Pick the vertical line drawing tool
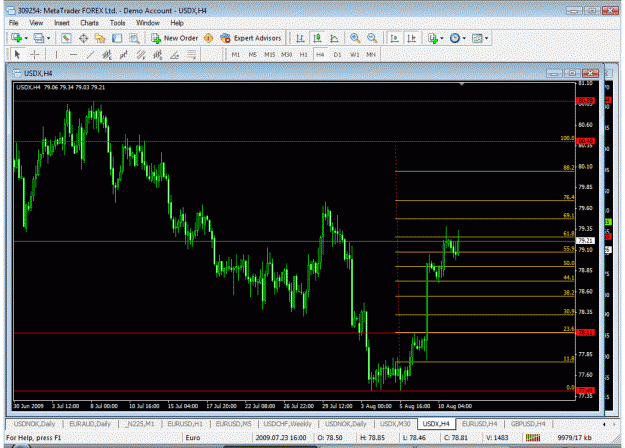This screenshot has height=448, width=625. 56,55
